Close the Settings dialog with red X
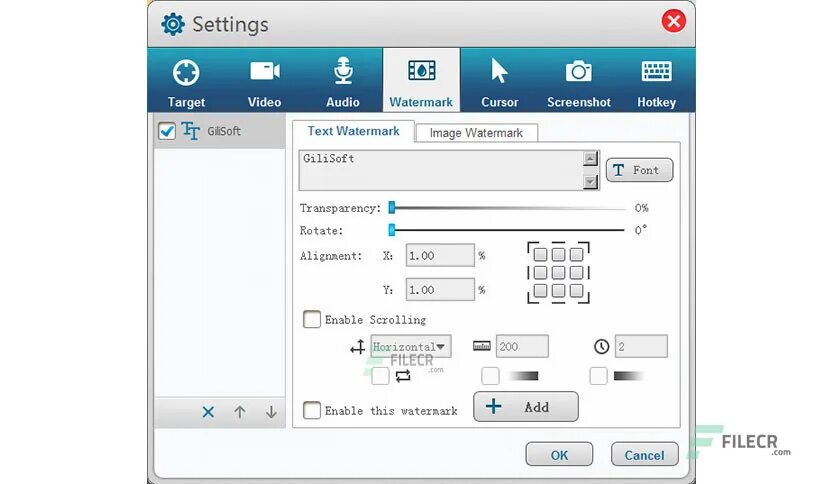This screenshot has height=484, width=836. click(673, 21)
